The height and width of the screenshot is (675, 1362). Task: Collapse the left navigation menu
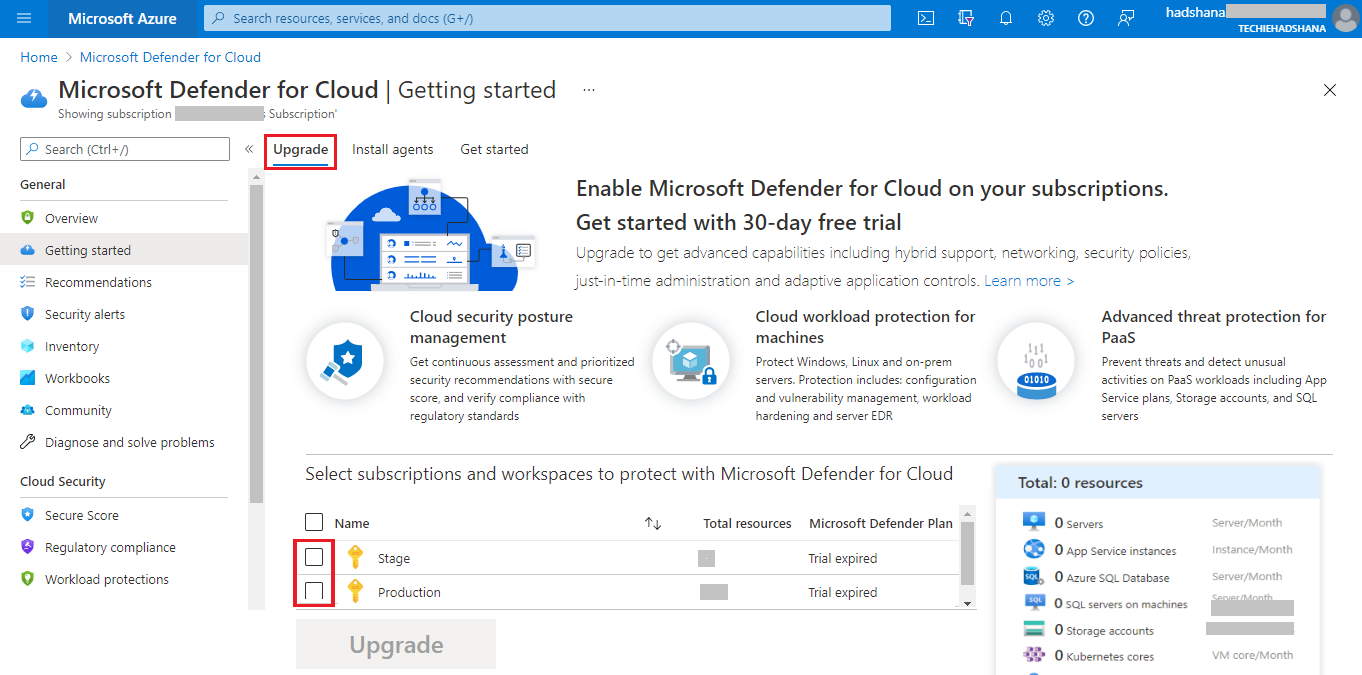tap(248, 149)
